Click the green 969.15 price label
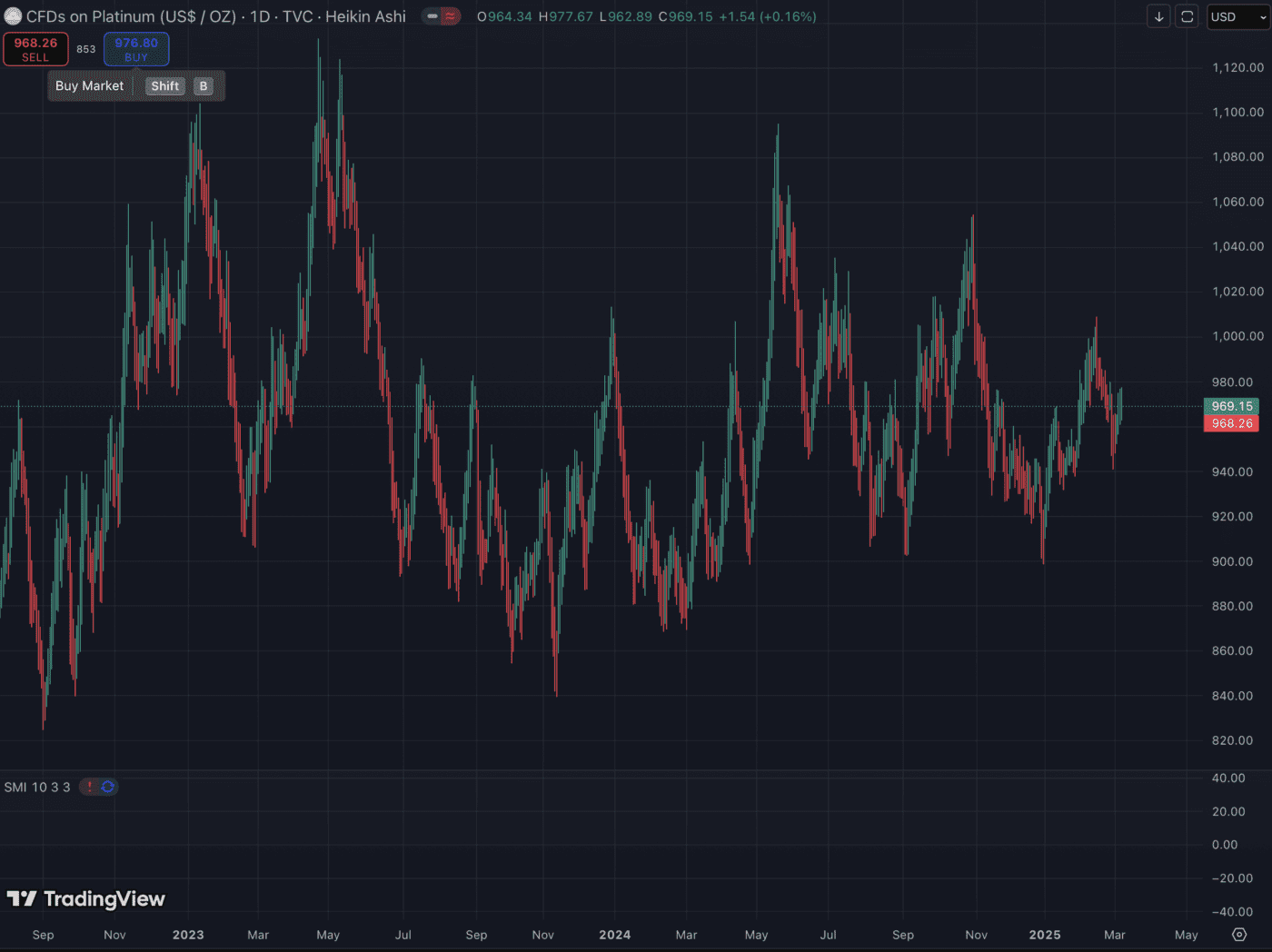 (x=1231, y=406)
